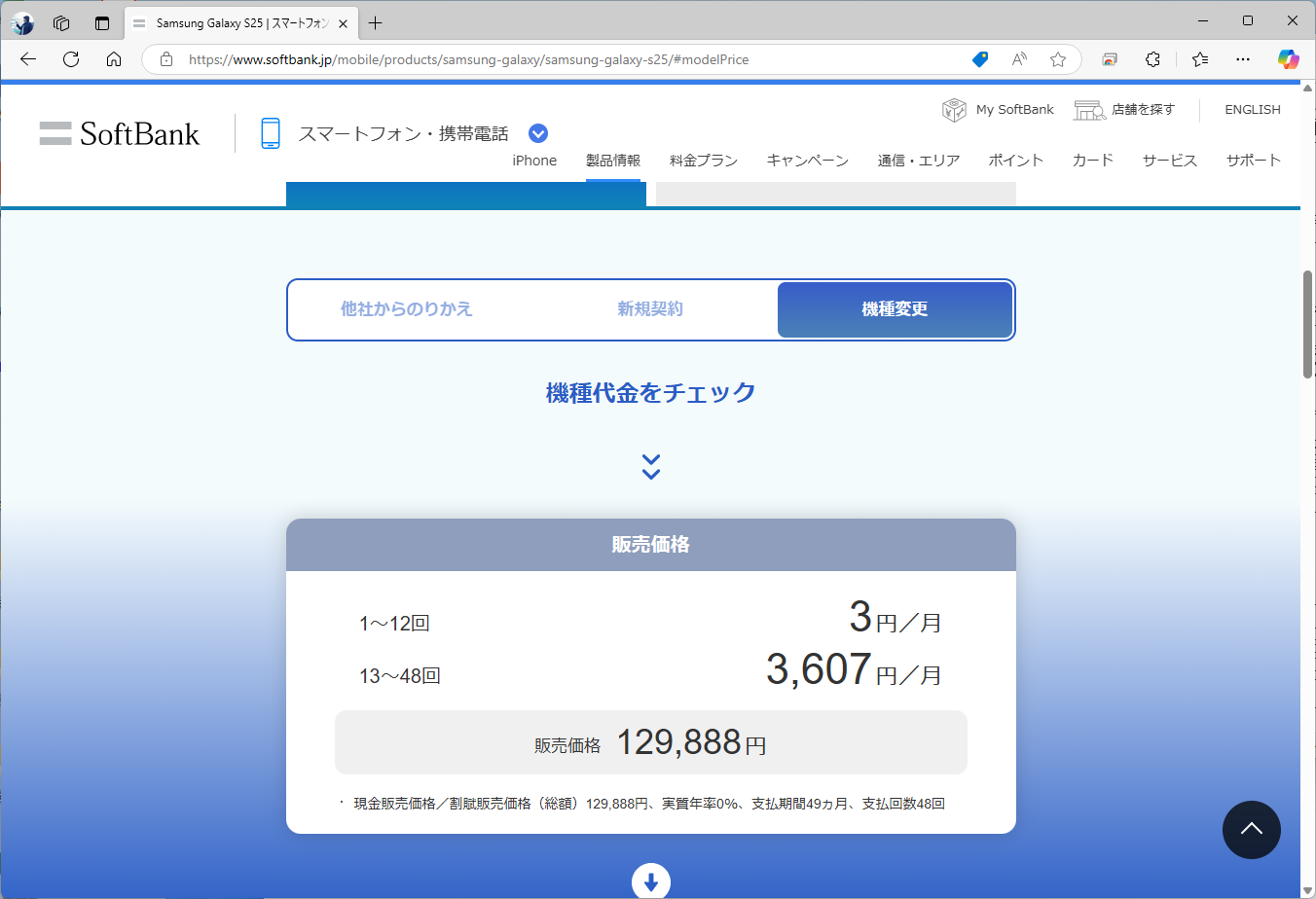Open Copilot in the browser toolbar
This screenshot has height=899, width=1316.
[x=1288, y=59]
